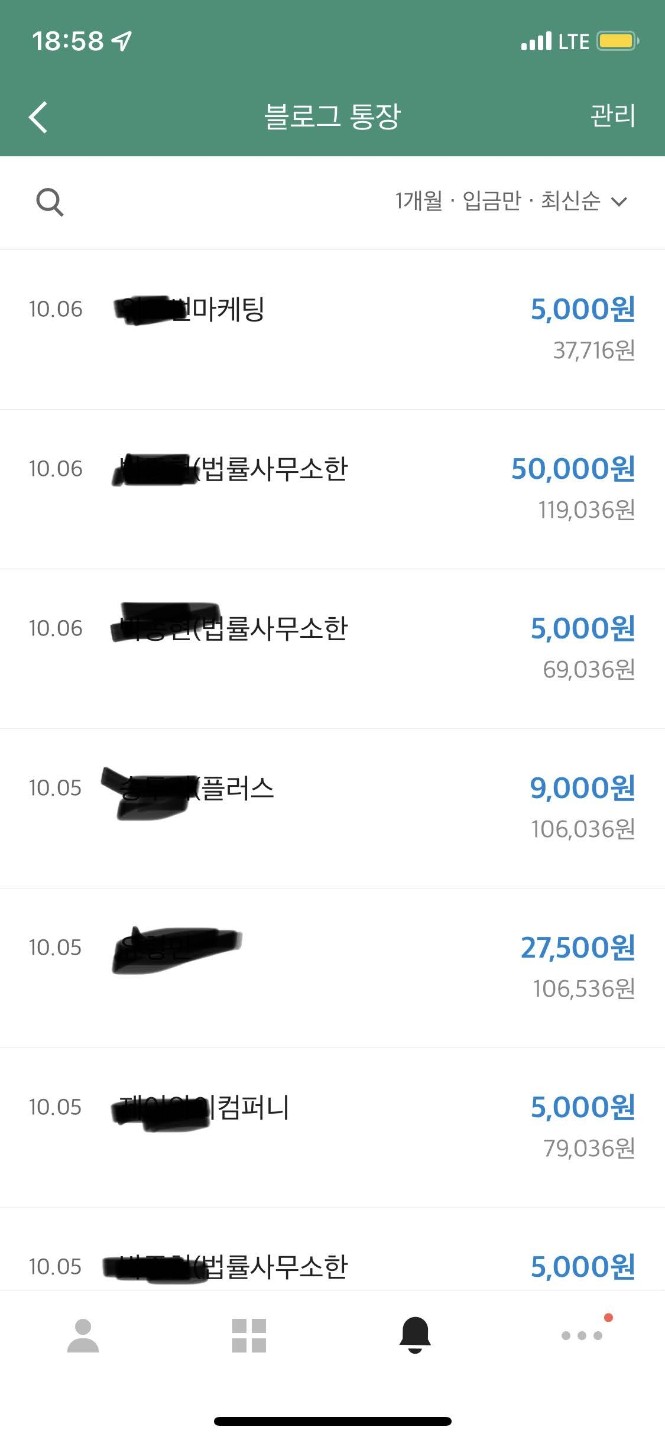Tap the profile icon in bottom tab bar
The image size is (665, 1440).
tap(83, 1333)
